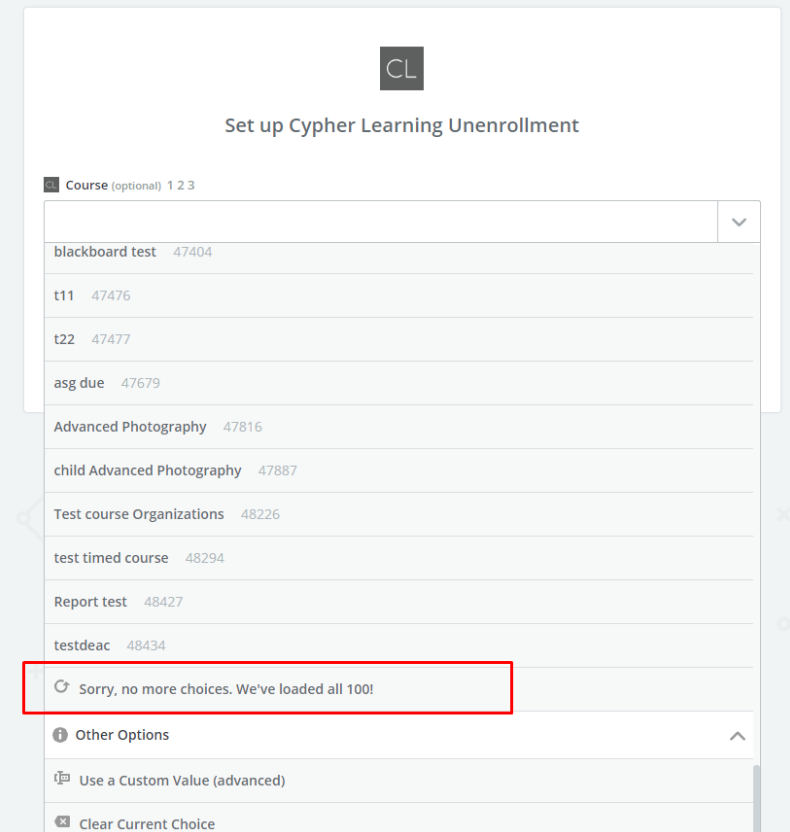Image resolution: width=790 pixels, height=832 pixels.
Task: Choose child Advanced Photography
Action: click(x=399, y=471)
